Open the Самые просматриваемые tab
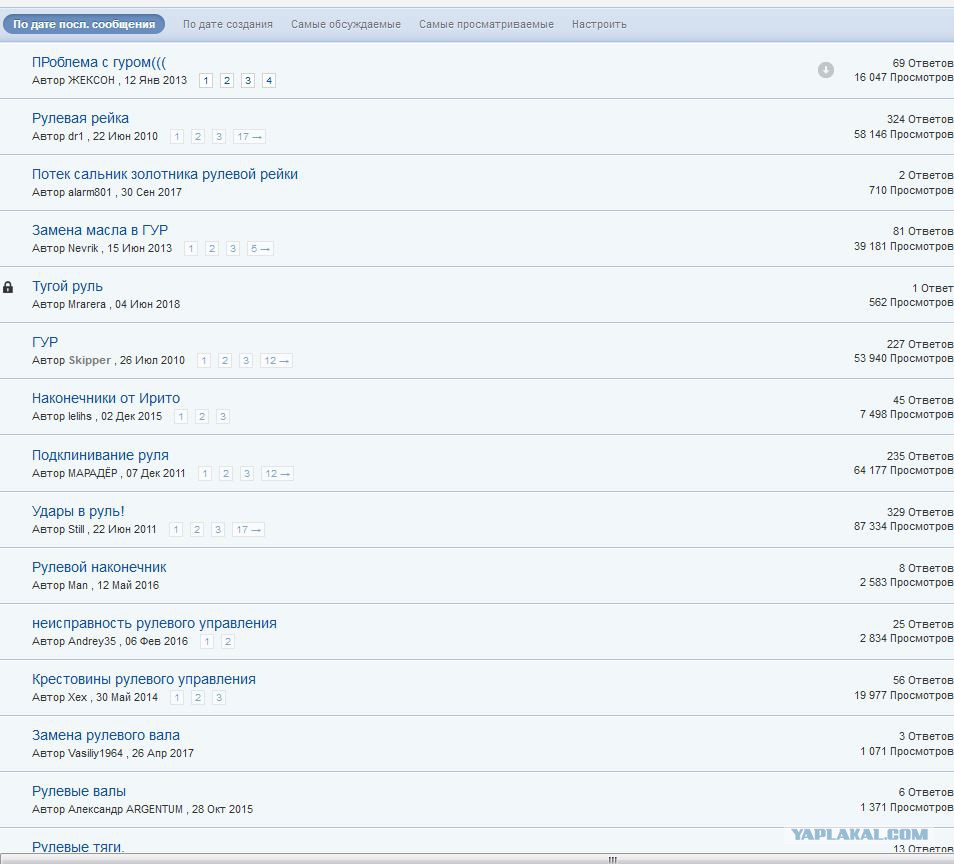 tap(486, 24)
